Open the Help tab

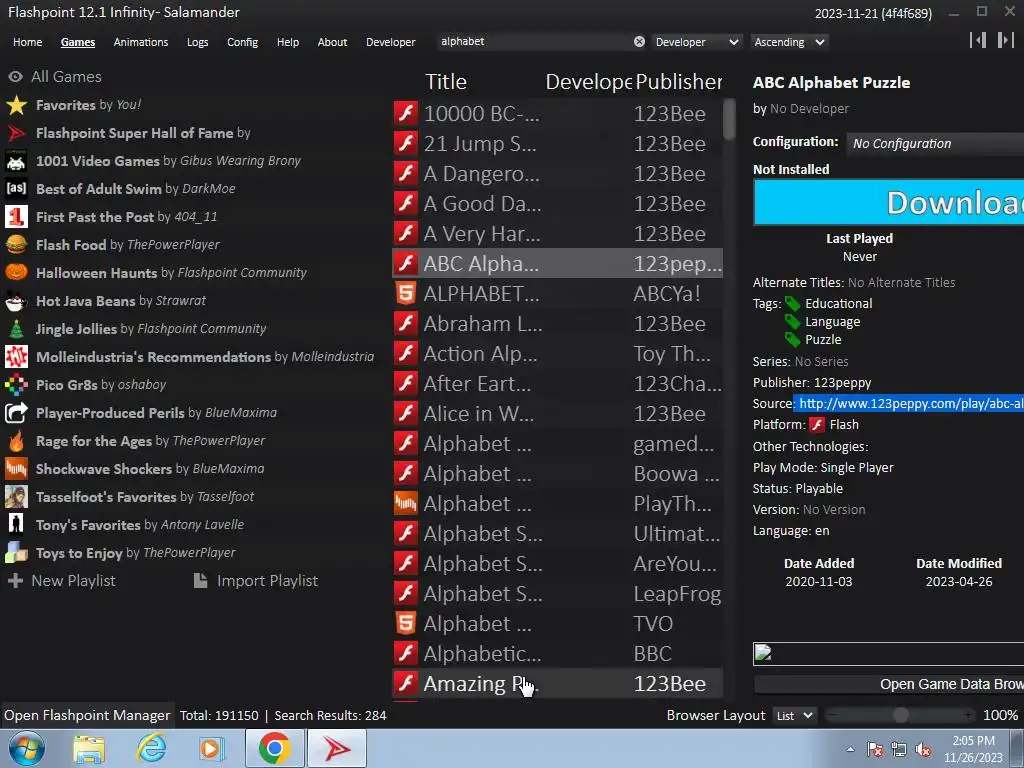pos(287,42)
